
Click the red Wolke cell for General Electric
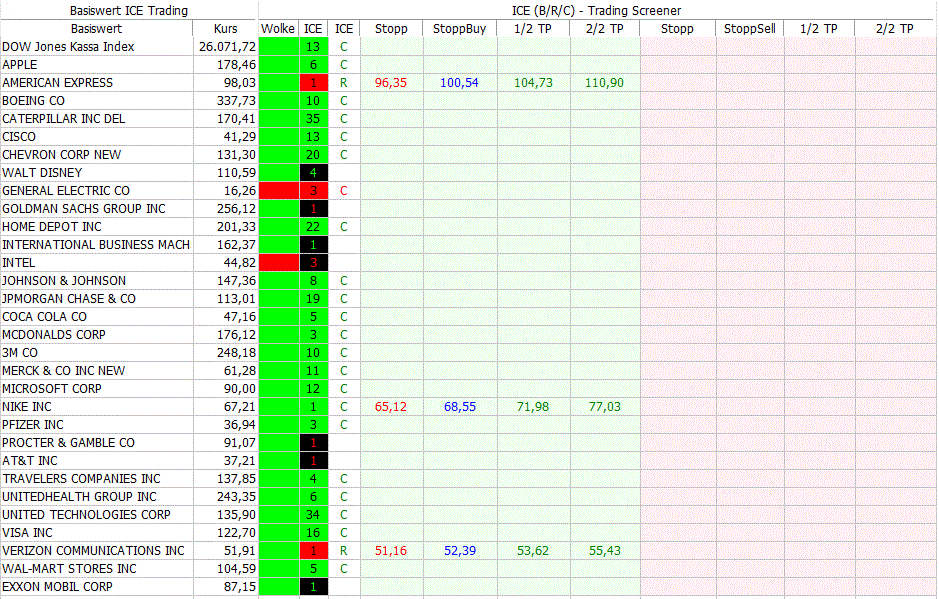[278, 190]
